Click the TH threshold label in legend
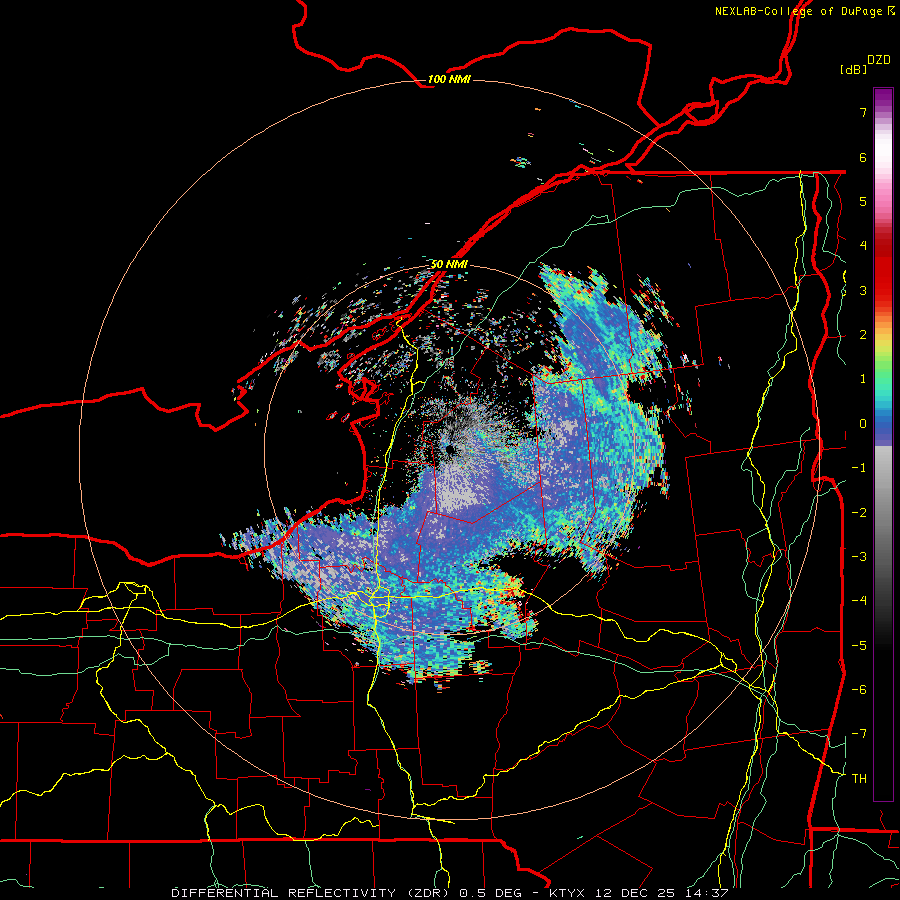The width and height of the screenshot is (900, 900). point(859,778)
